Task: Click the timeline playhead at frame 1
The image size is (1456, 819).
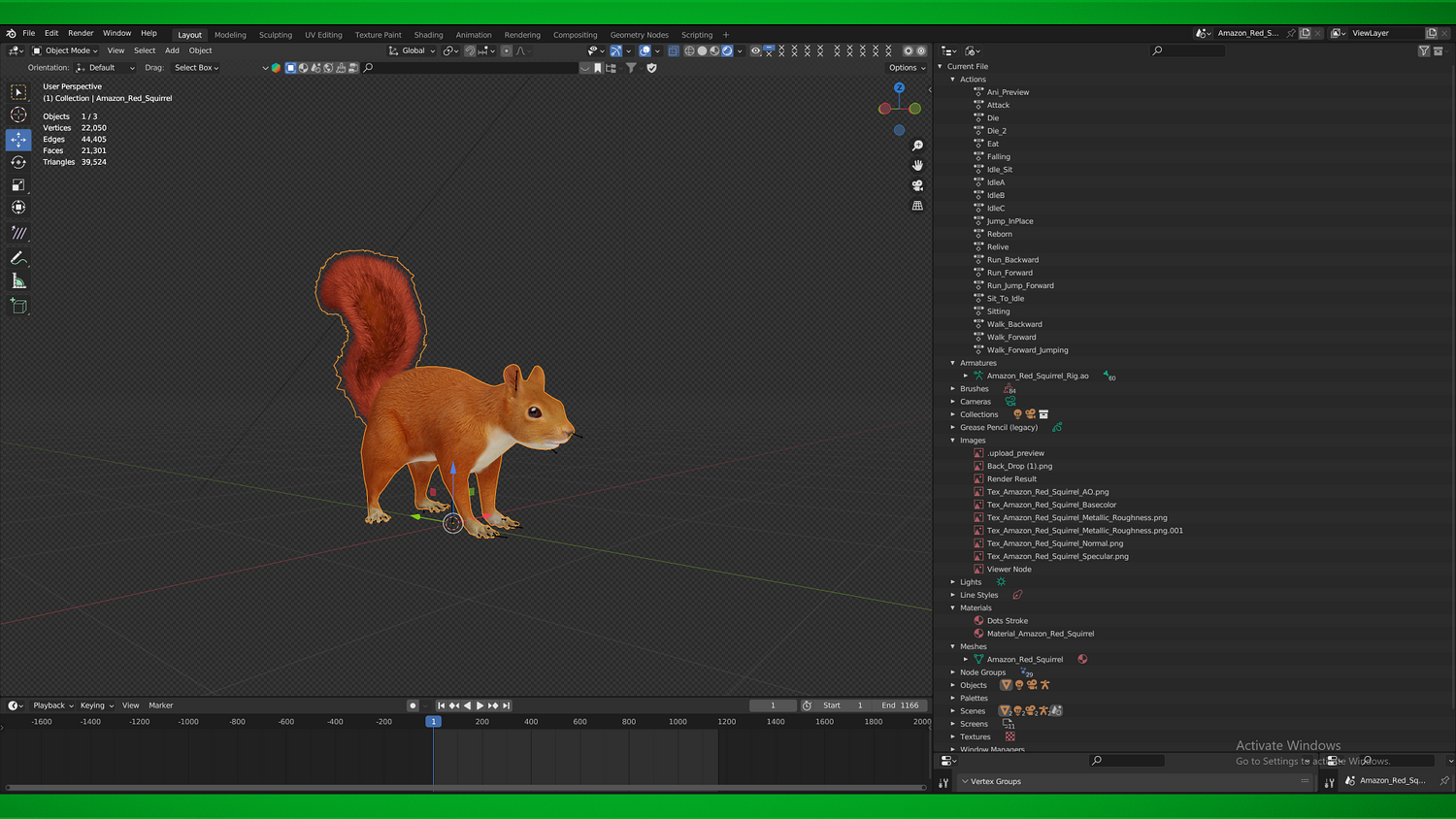Action: 434,721
